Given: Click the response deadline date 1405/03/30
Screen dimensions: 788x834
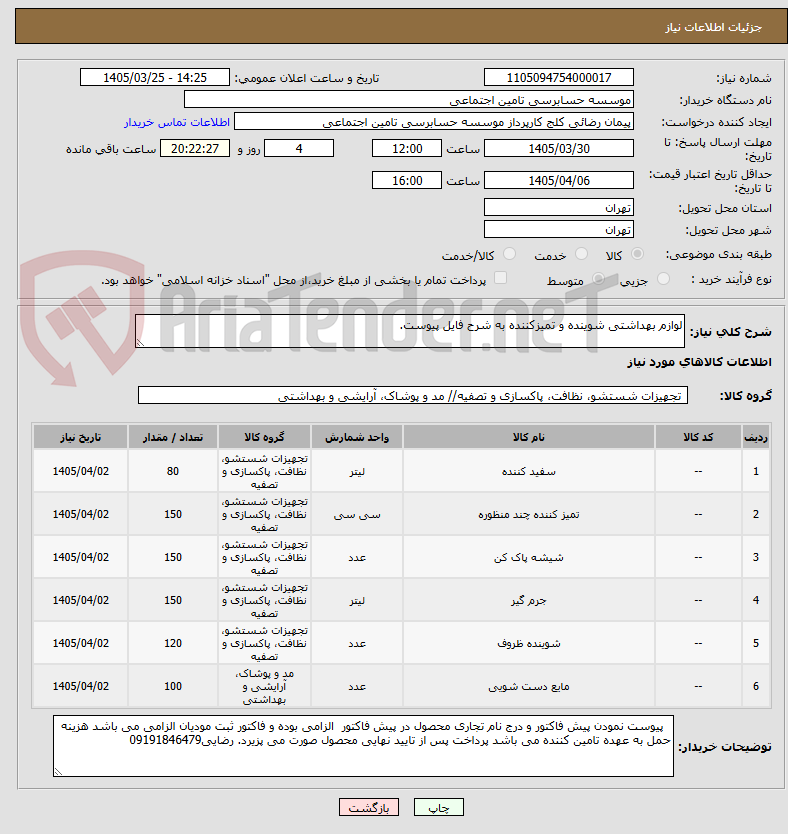Looking at the screenshot, I should (x=559, y=148).
